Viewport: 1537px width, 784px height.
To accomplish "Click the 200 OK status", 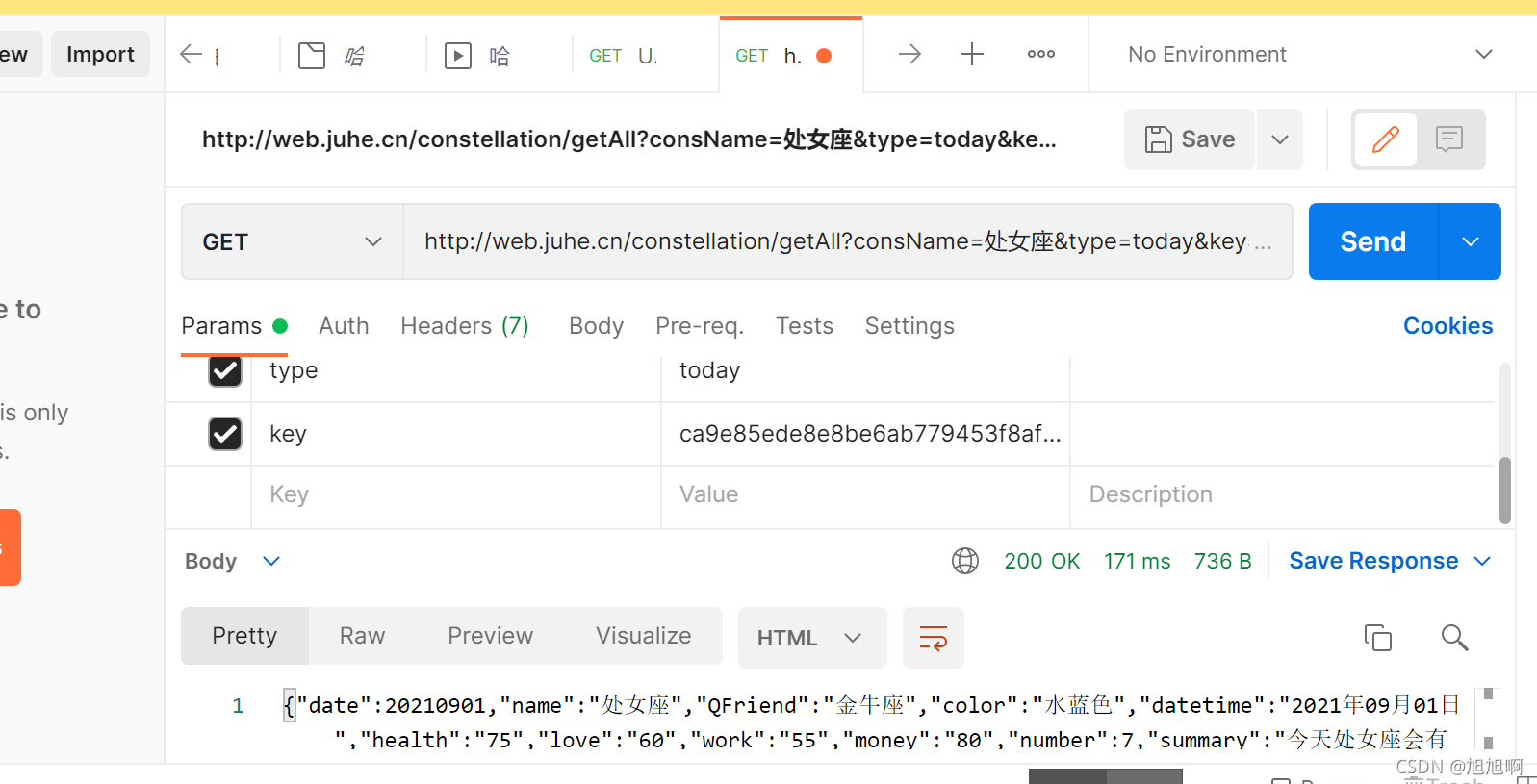I will tap(1041, 561).
